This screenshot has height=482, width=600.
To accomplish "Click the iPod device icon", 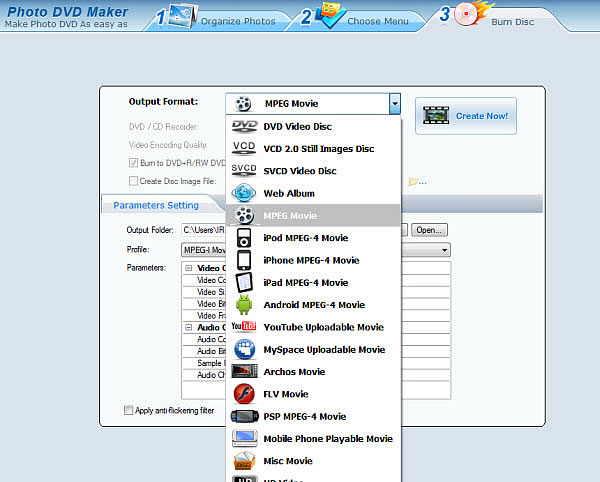I will pyautogui.click(x=244, y=238).
